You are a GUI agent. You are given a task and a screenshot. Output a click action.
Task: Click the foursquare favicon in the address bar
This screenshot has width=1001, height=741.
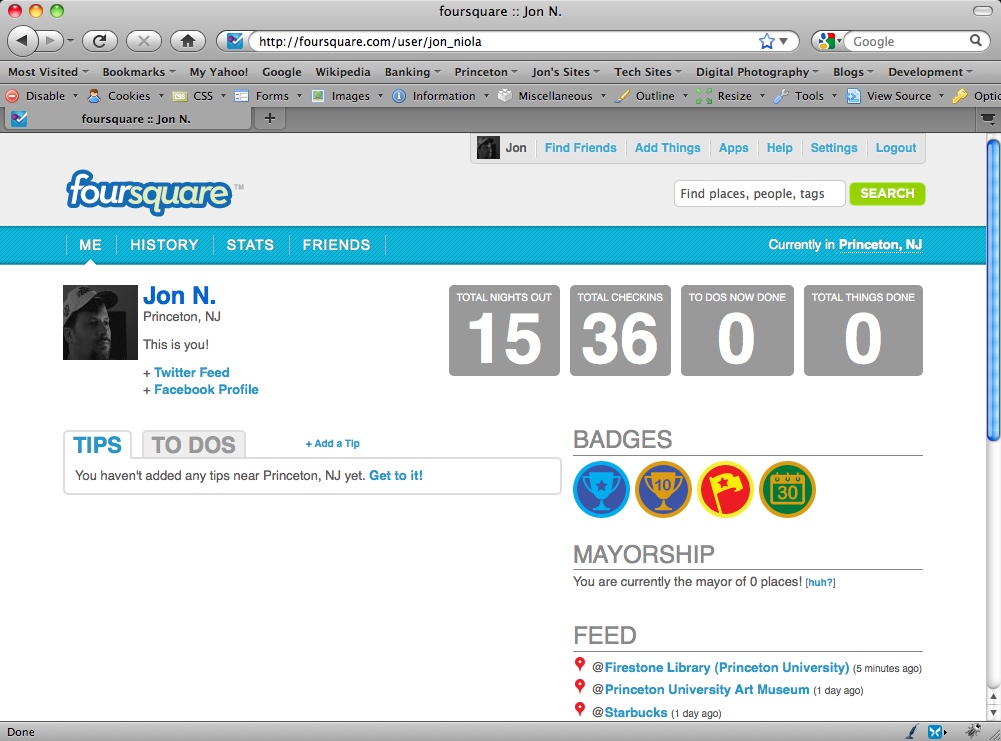tap(235, 41)
